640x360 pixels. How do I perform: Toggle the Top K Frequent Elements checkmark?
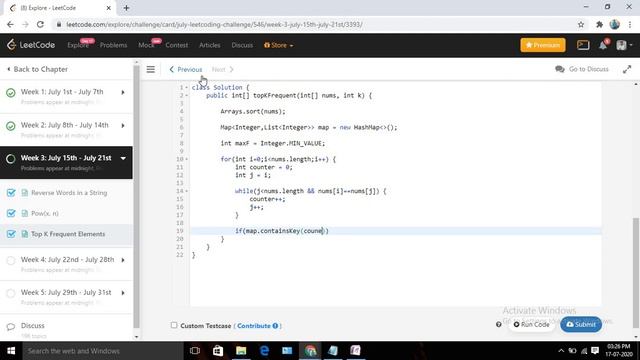point(11,234)
